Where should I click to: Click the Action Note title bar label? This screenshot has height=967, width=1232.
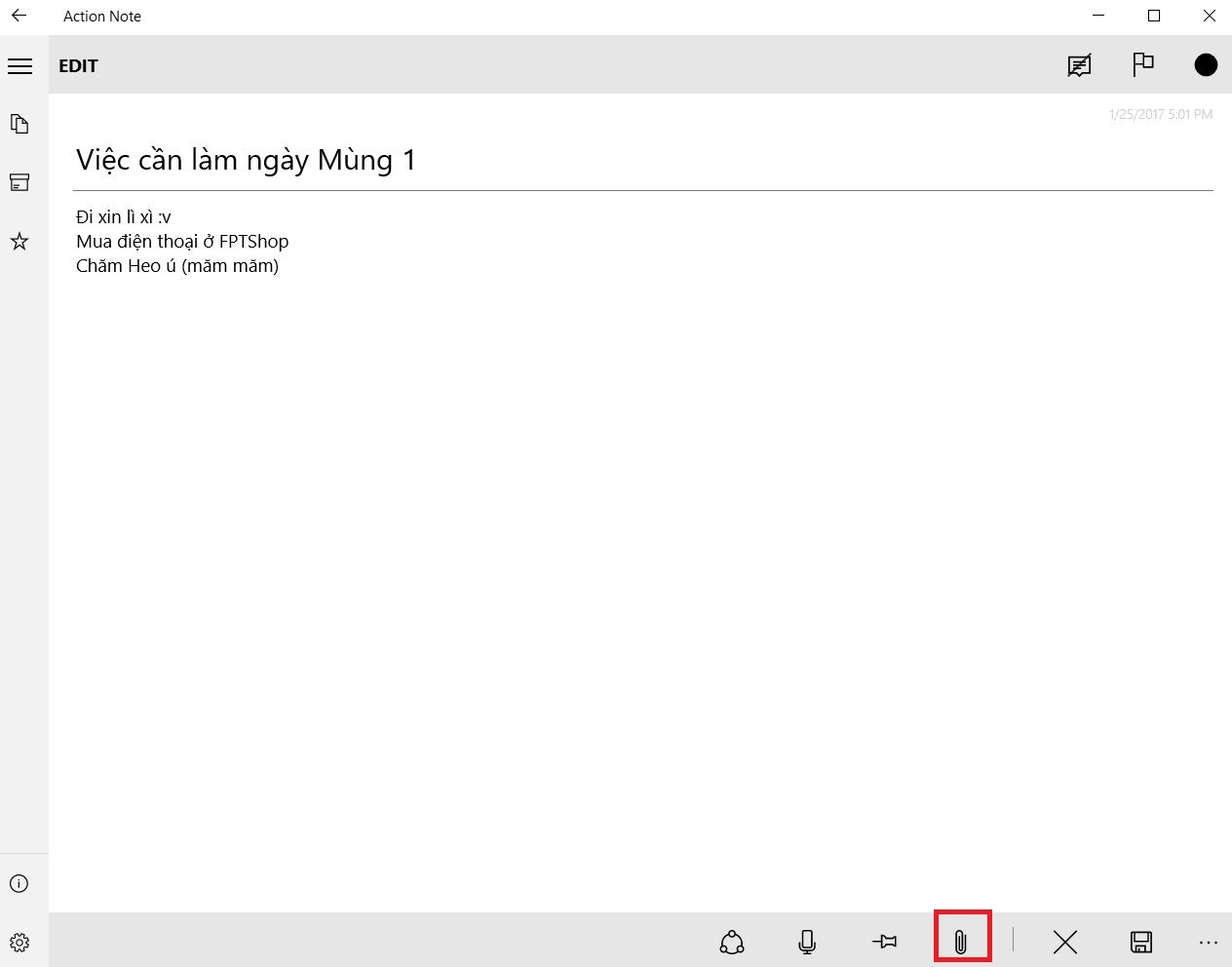(101, 16)
